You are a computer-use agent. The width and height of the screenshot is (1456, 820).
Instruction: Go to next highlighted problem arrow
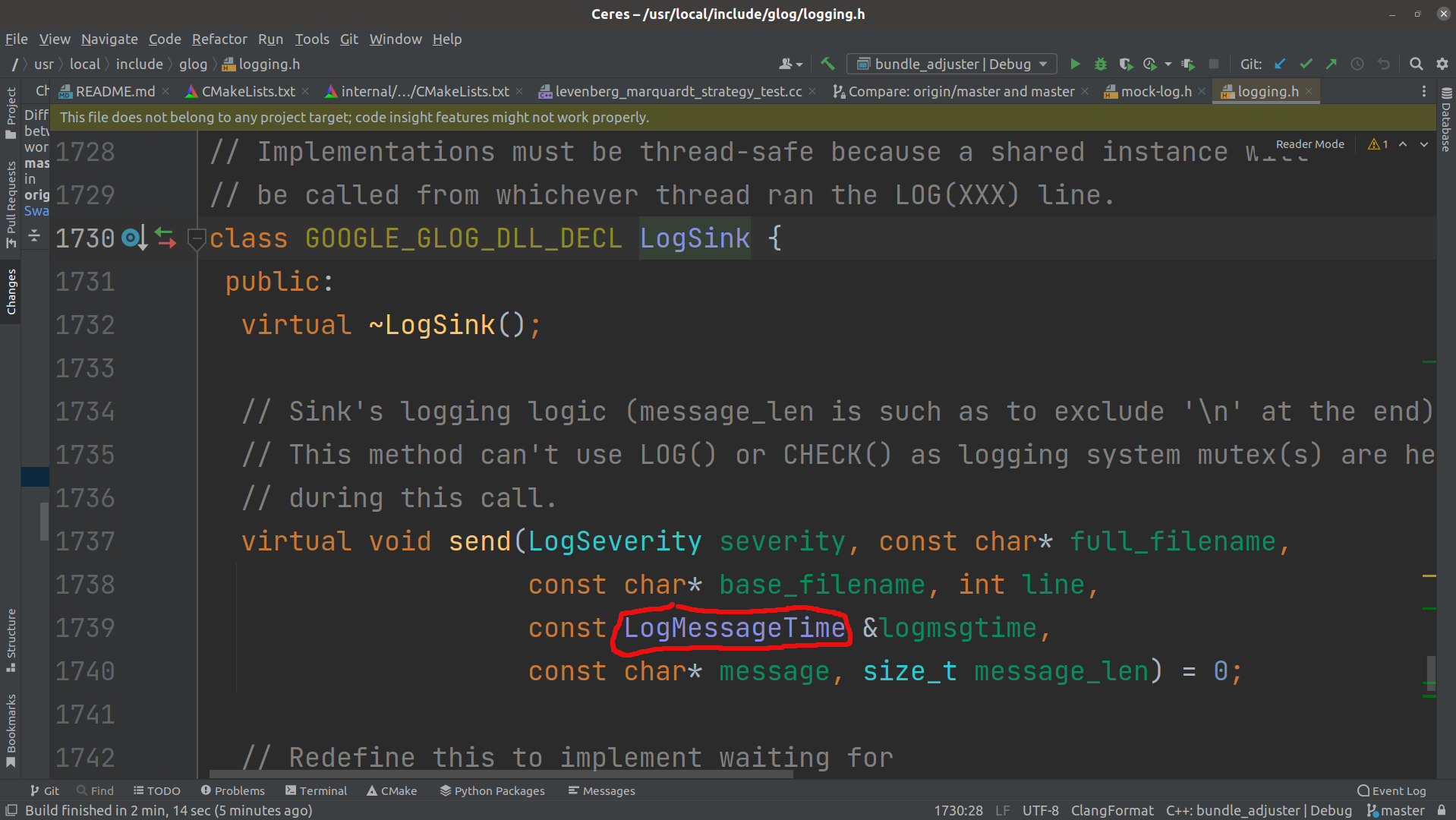(1424, 144)
